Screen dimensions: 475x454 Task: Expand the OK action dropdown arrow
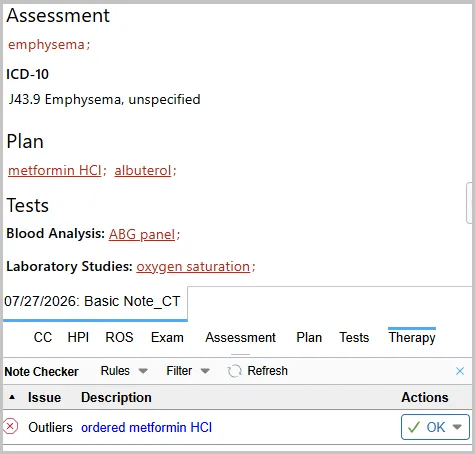click(x=457, y=427)
